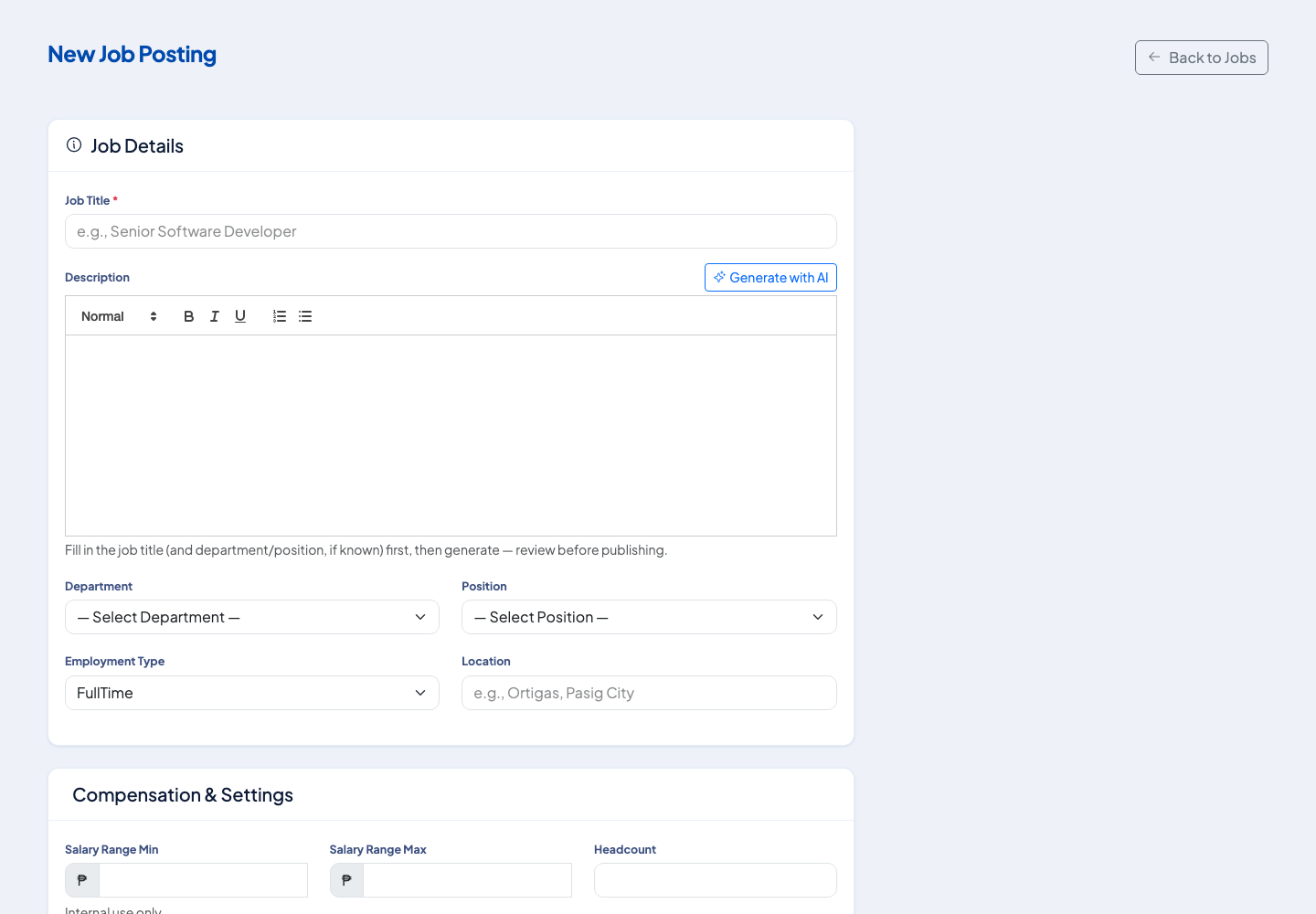Click the Job Details section title
1316x914 pixels.
pyautogui.click(x=137, y=146)
